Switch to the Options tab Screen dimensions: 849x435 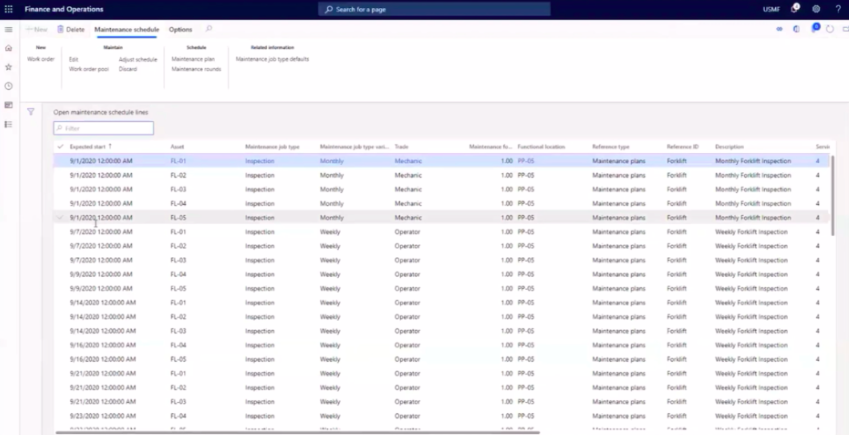[x=180, y=30]
